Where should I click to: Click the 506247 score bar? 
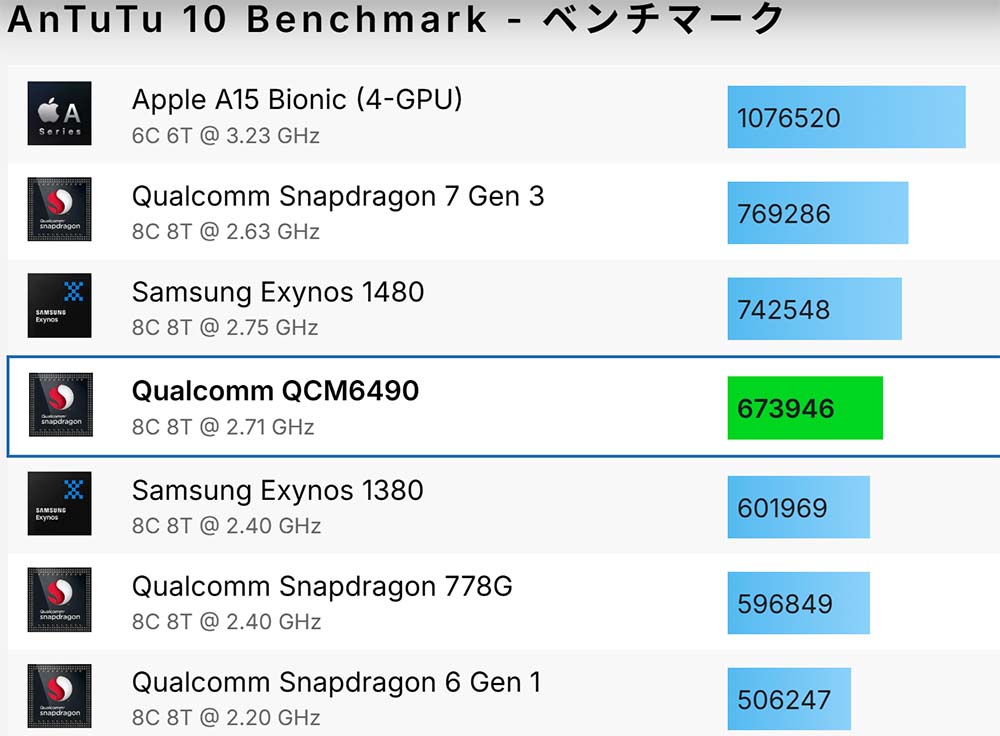pyautogui.click(x=789, y=698)
